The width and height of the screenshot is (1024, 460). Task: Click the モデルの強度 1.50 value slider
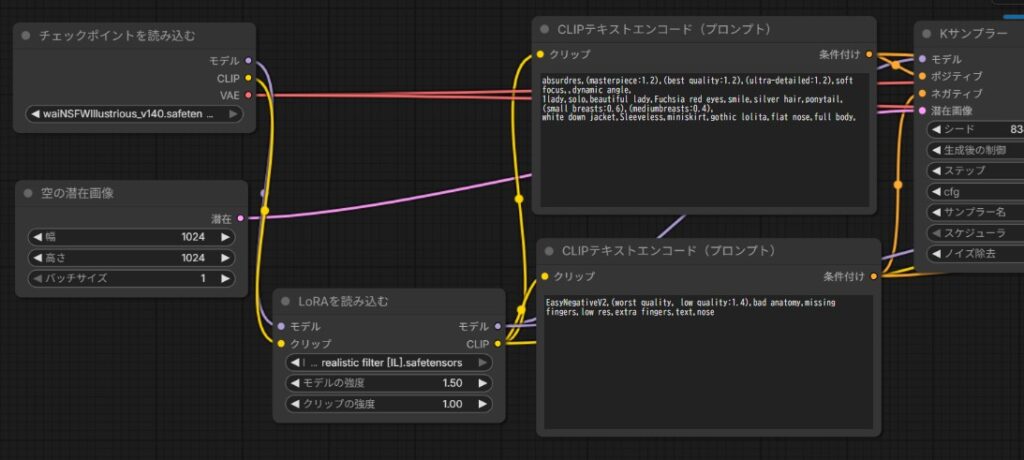point(388,383)
